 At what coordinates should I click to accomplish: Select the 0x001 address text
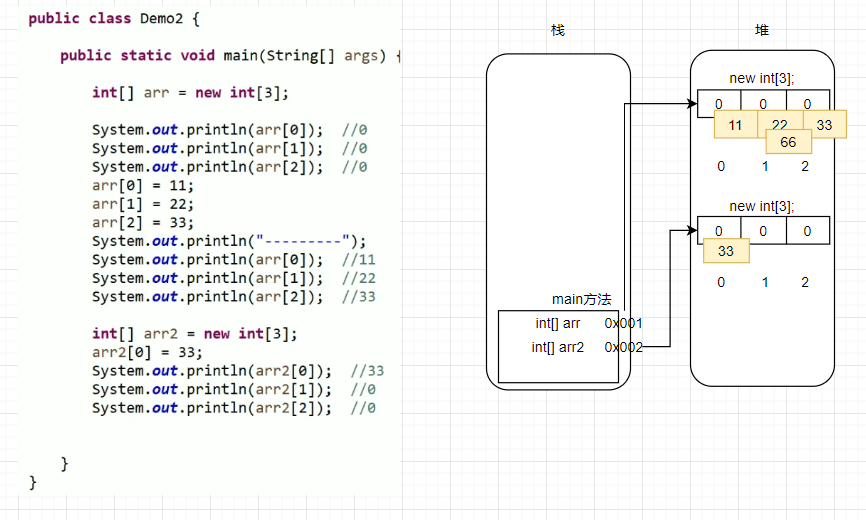tap(622, 323)
